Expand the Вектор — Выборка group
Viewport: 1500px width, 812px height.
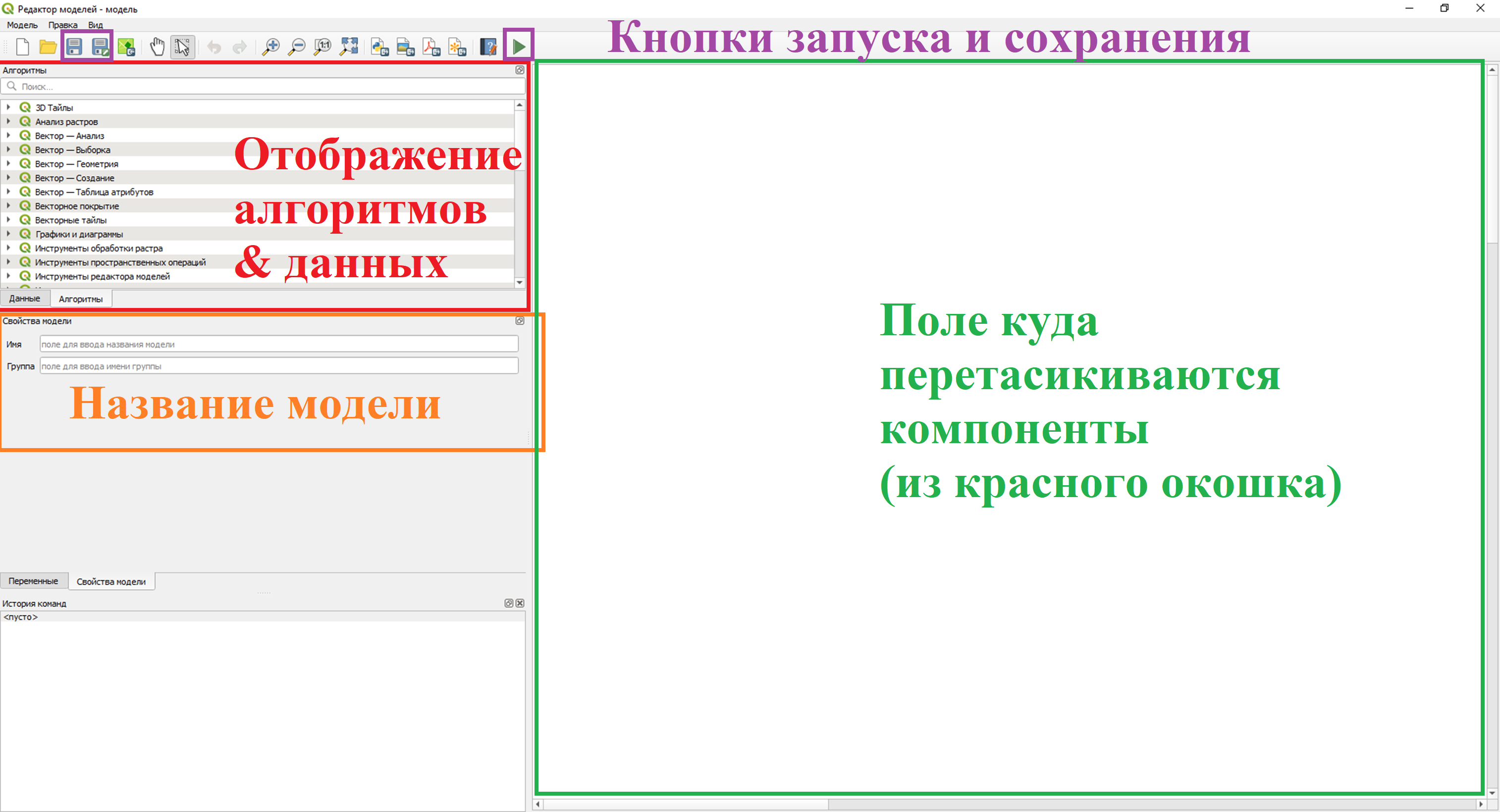(x=9, y=150)
